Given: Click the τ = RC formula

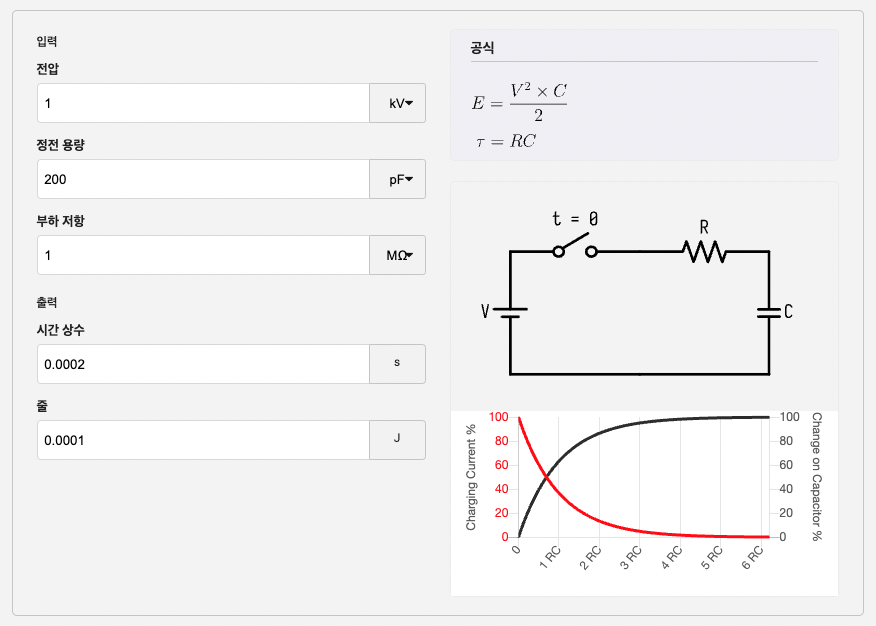Looking at the screenshot, I should [x=506, y=142].
